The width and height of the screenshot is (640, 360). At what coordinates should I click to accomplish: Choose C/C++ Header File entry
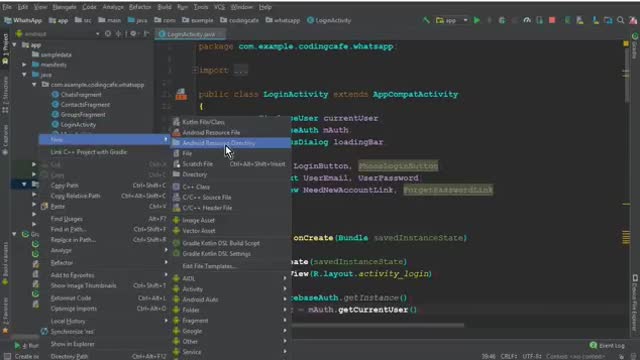pos(231,208)
